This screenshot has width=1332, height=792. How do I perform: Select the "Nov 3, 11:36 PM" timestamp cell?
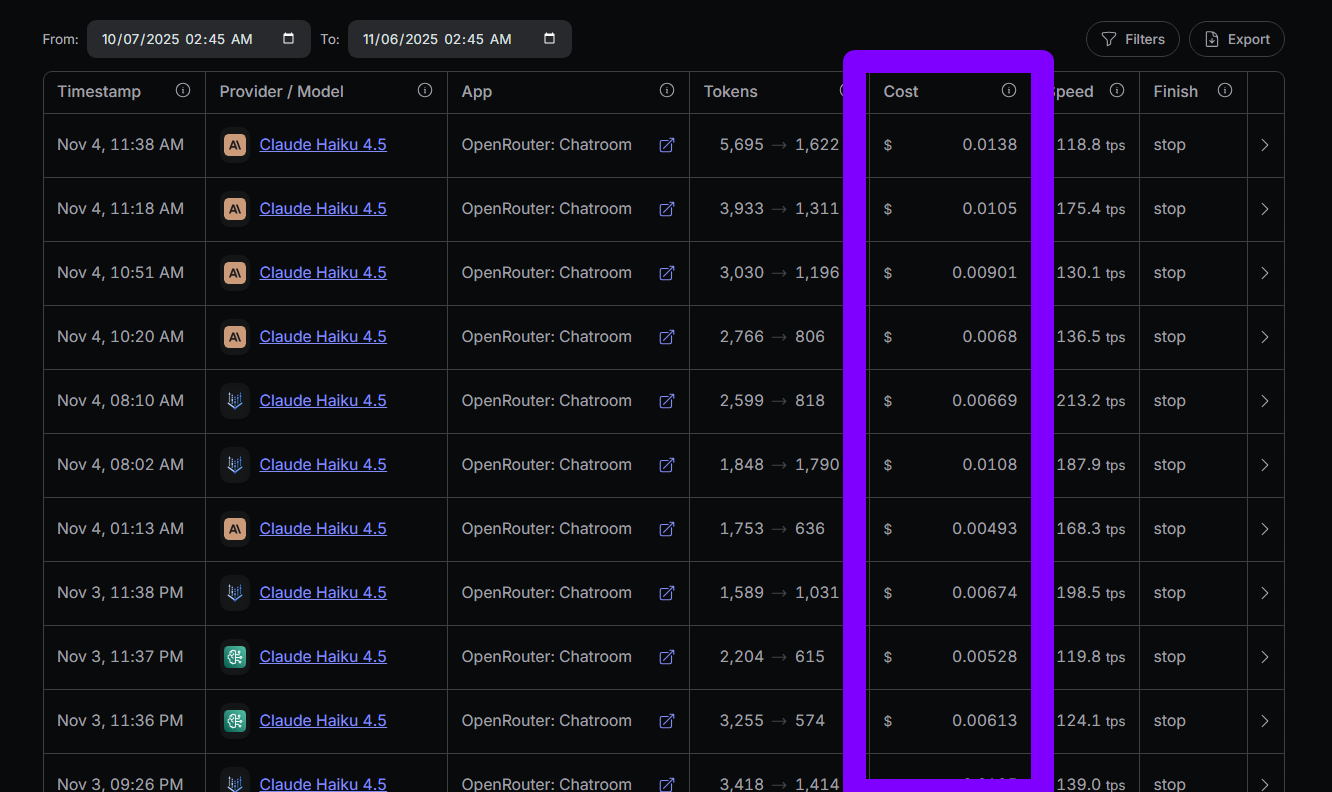click(120, 721)
